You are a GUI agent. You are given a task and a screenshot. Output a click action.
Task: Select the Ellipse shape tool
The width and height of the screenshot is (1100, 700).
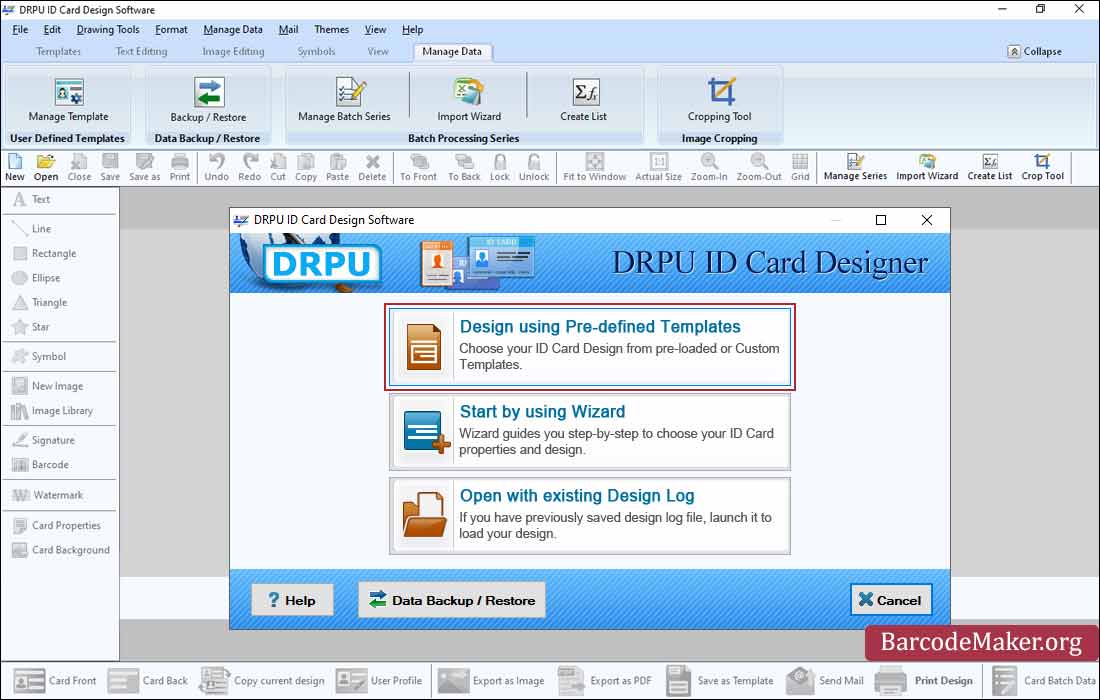click(x=37, y=278)
